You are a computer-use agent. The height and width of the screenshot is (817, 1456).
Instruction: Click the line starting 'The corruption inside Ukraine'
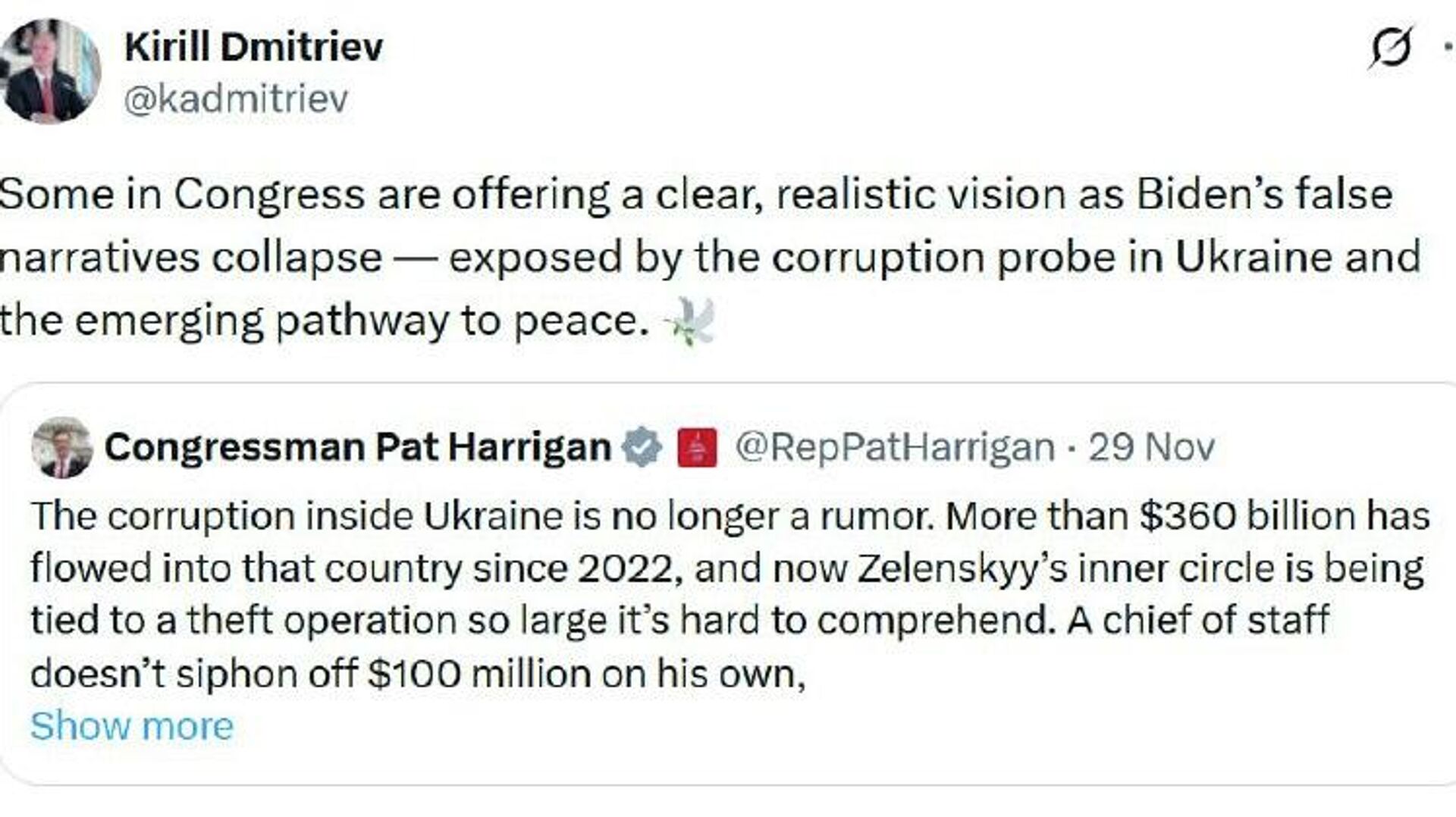tap(730, 517)
